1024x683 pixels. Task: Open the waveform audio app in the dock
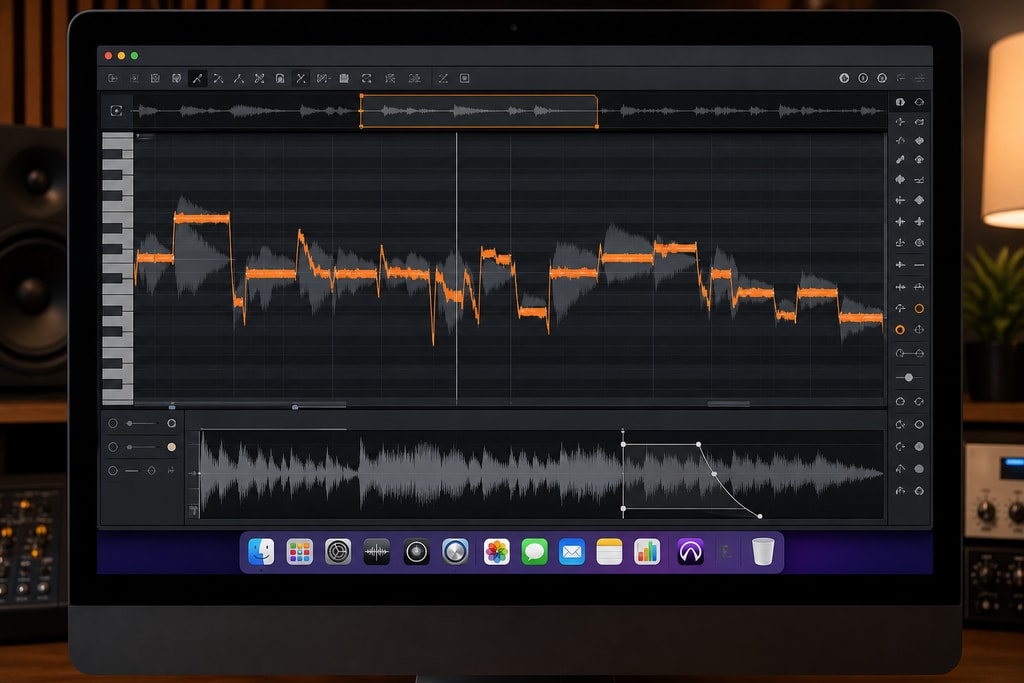point(377,552)
